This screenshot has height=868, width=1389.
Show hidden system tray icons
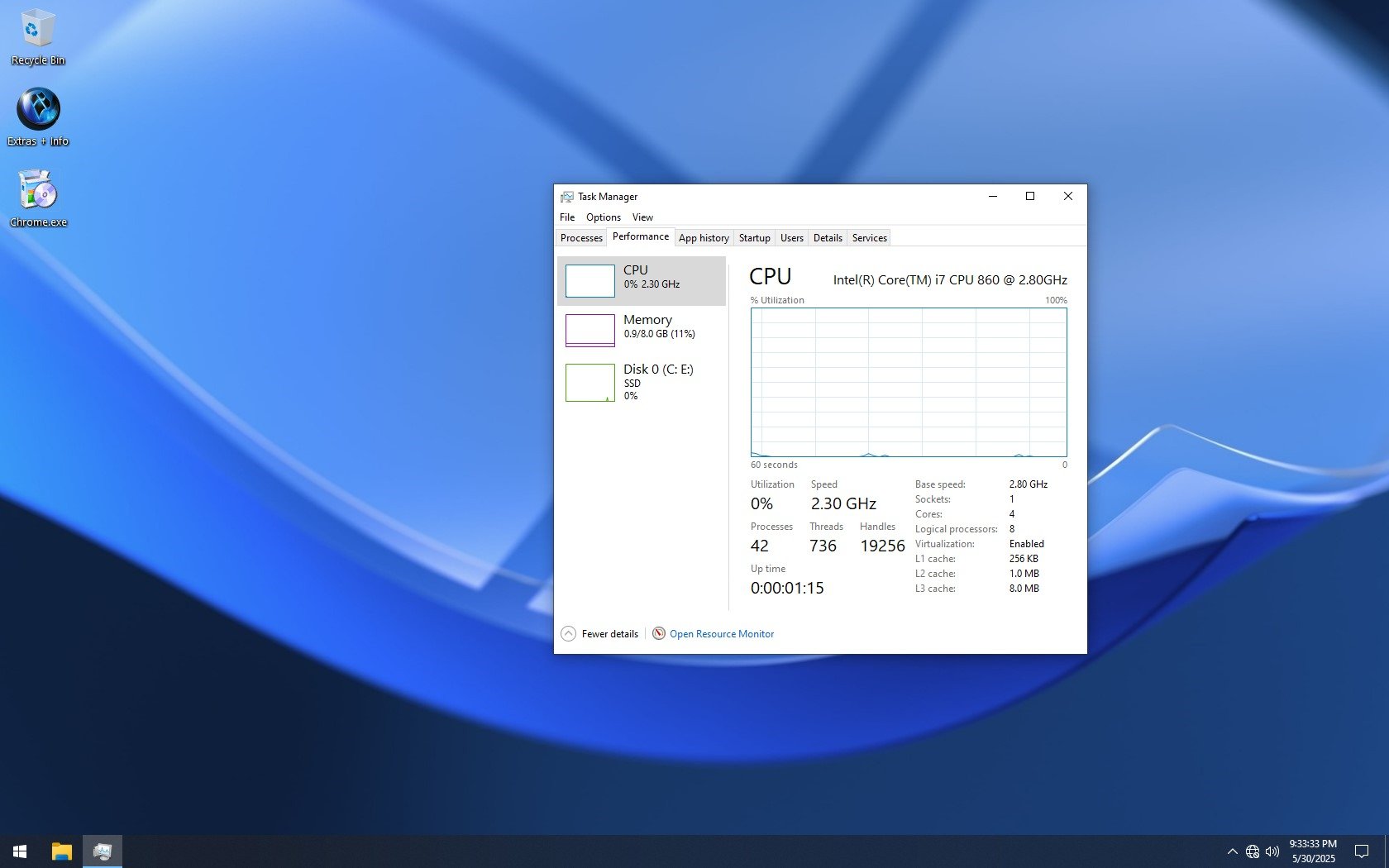1232,851
